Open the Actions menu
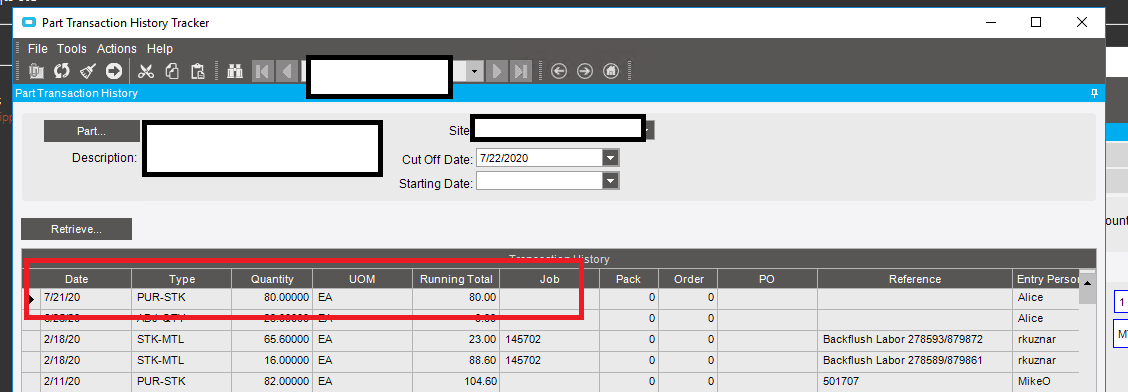 tap(117, 49)
